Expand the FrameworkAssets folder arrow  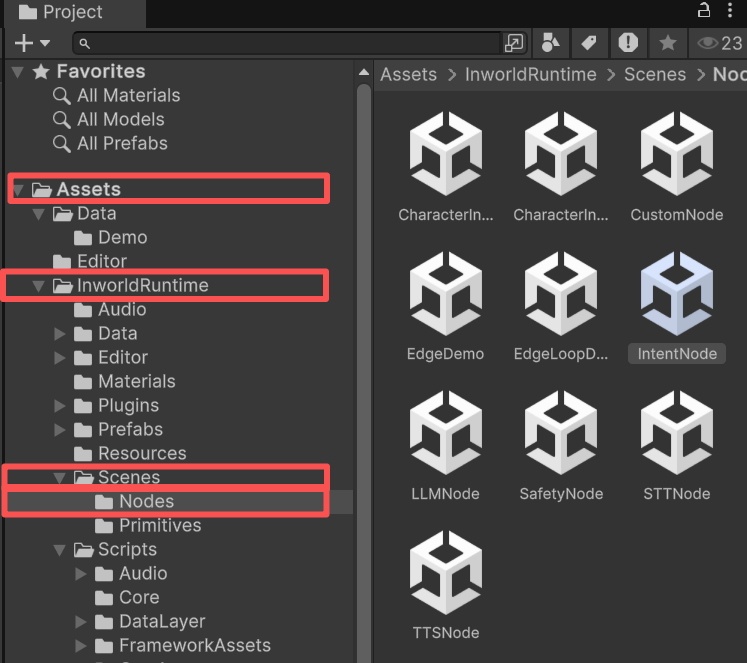coord(81,645)
